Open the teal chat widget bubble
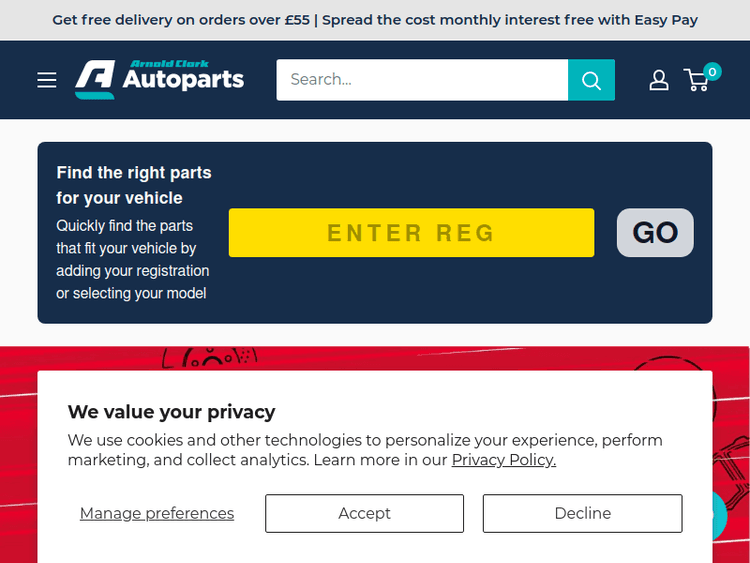Image resolution: width=750 pixels, height=563 pixels. point(719,514)
